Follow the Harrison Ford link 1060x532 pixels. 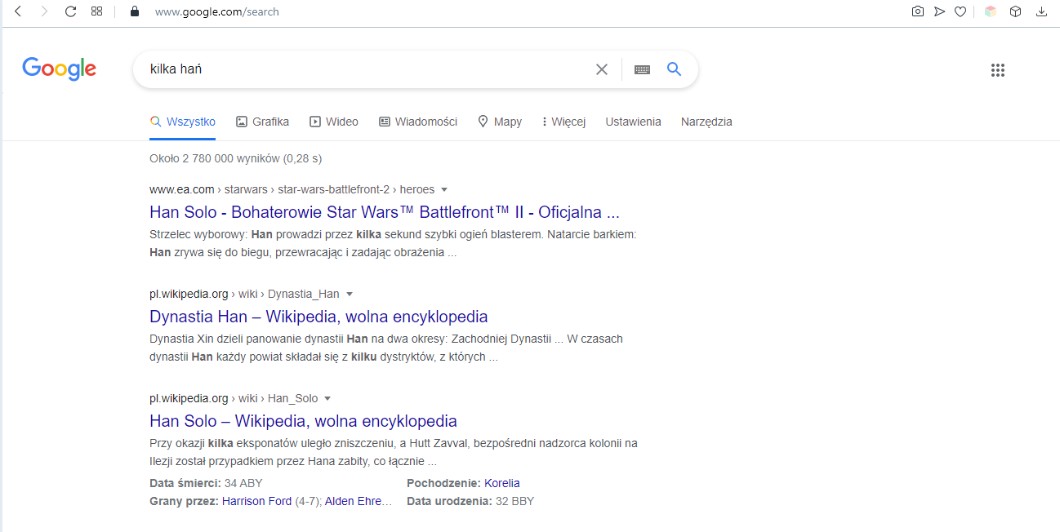pyautogui.click(x=256, y=501)
